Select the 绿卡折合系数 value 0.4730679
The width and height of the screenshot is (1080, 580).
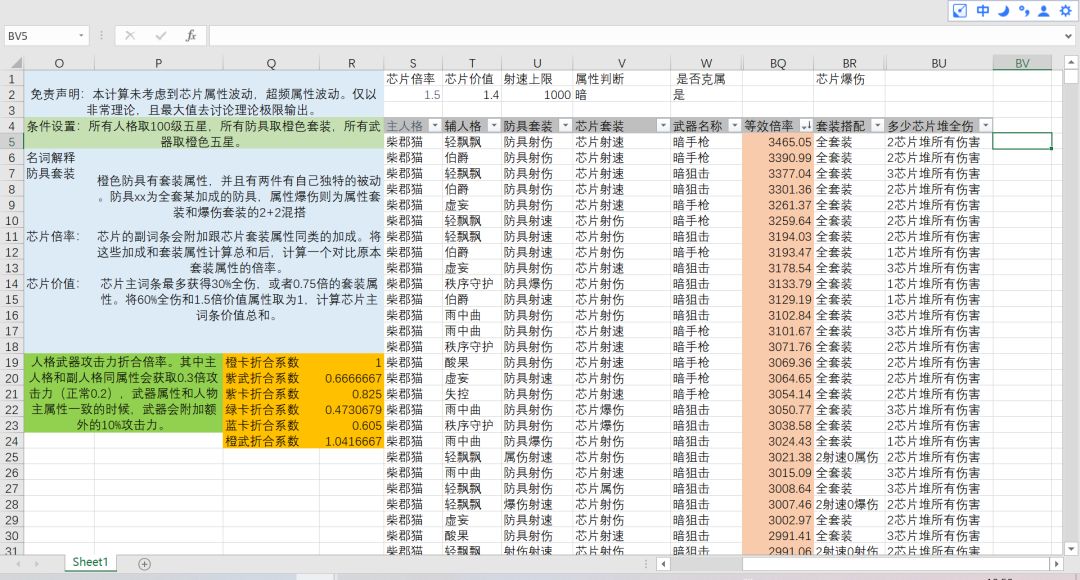(x=351, y=410)
